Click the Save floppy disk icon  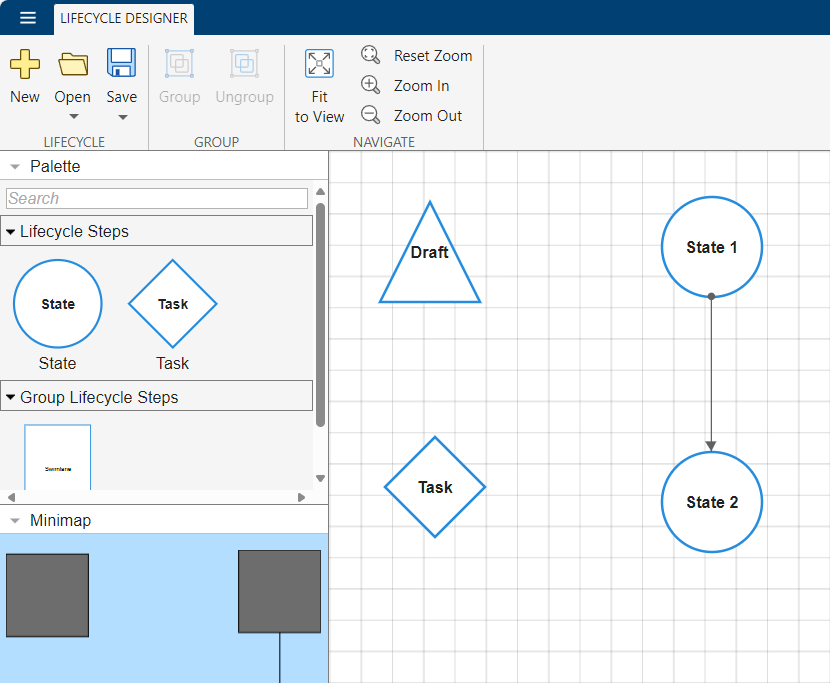(122, 63)
